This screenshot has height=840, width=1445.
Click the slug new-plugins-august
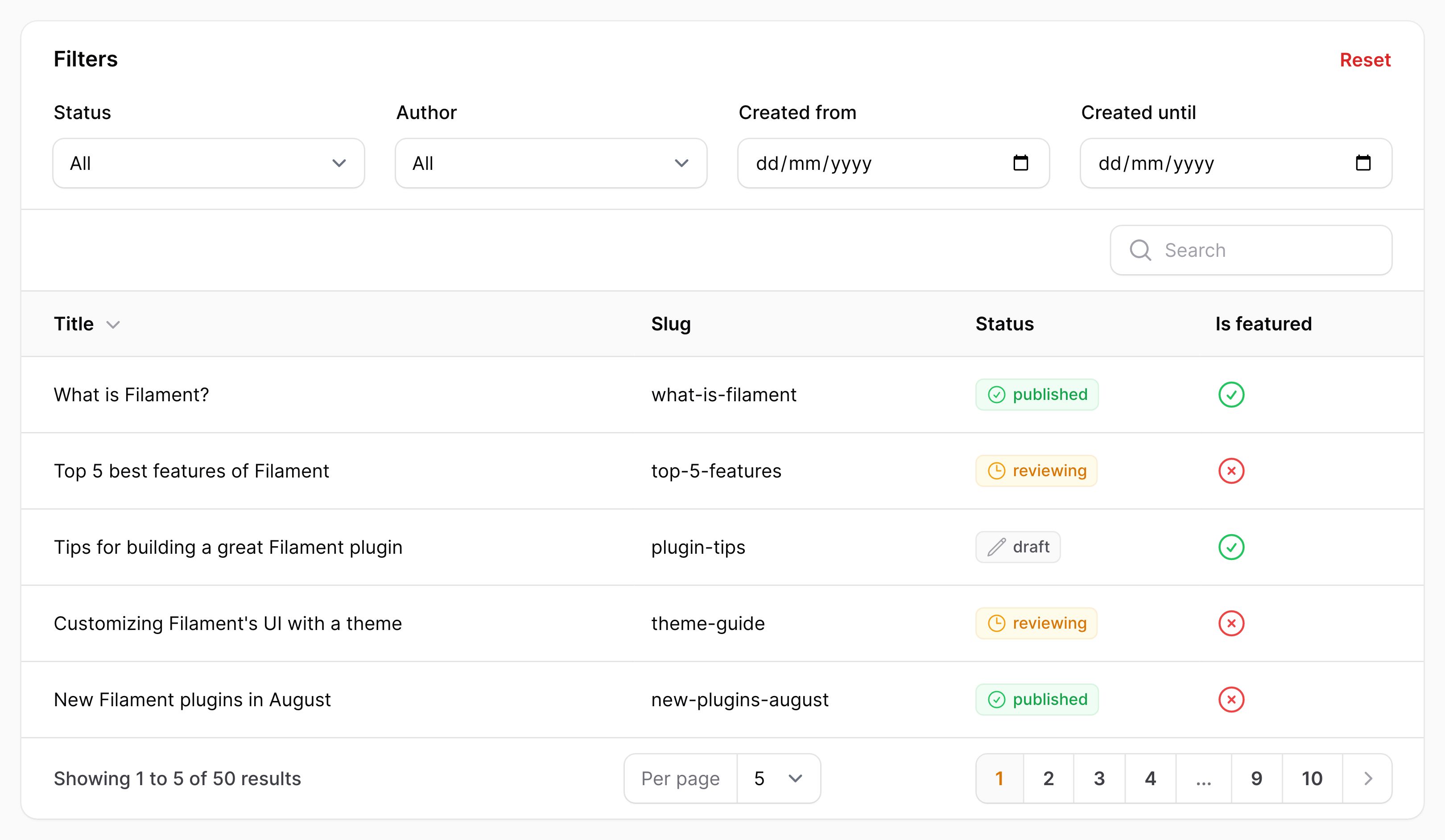tap(740, 700)
